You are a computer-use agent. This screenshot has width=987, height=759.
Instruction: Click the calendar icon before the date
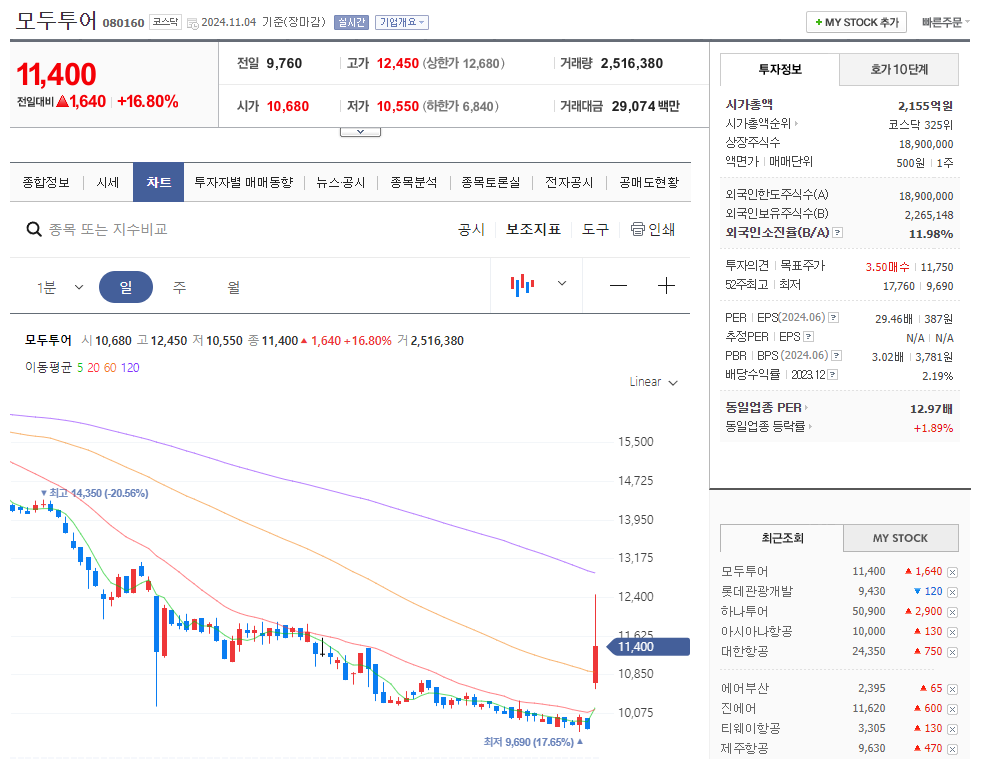pos(193,23)
